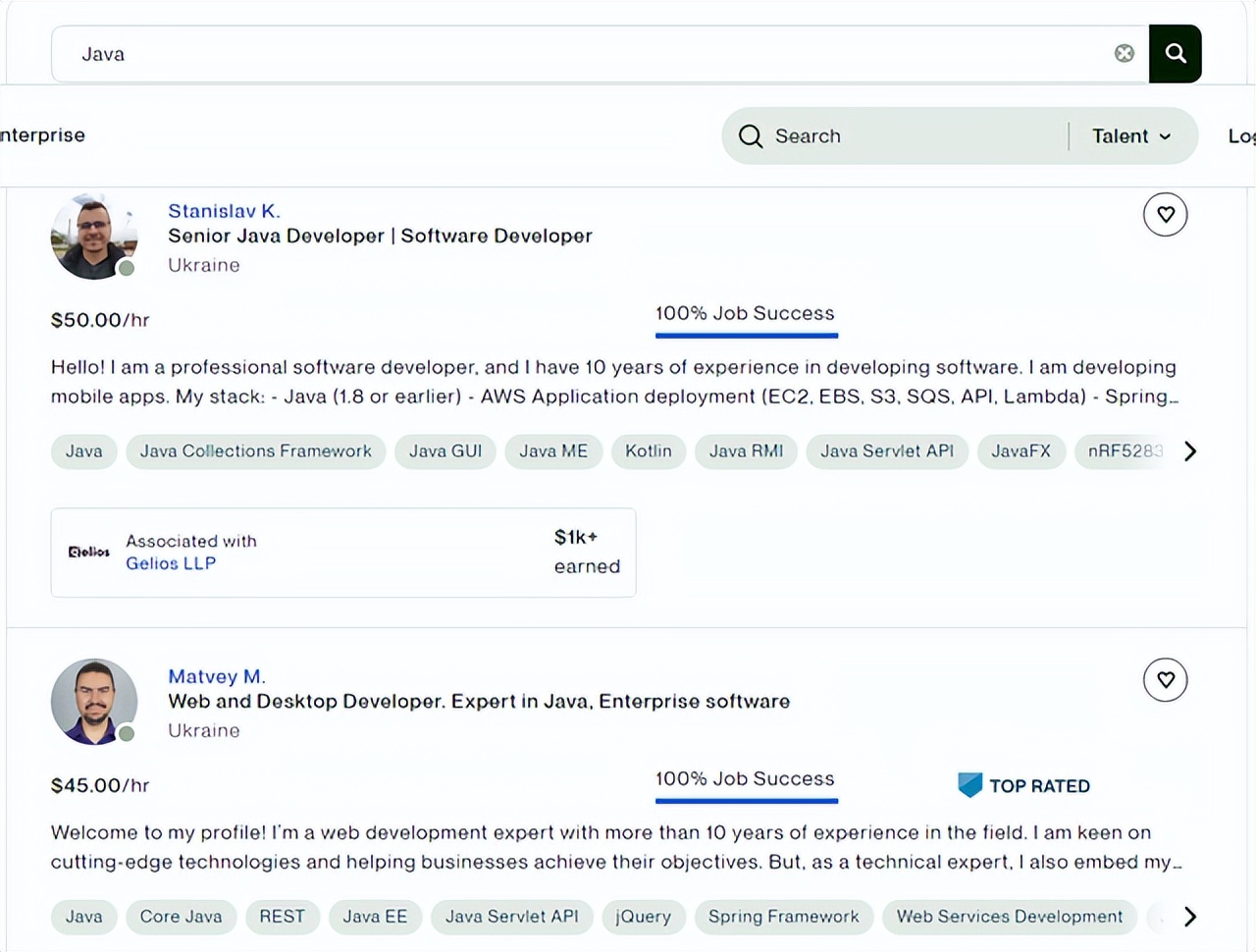Click the Gelios company logo
The width and height of the screenshot is (1256, 952).
point(88,553)
